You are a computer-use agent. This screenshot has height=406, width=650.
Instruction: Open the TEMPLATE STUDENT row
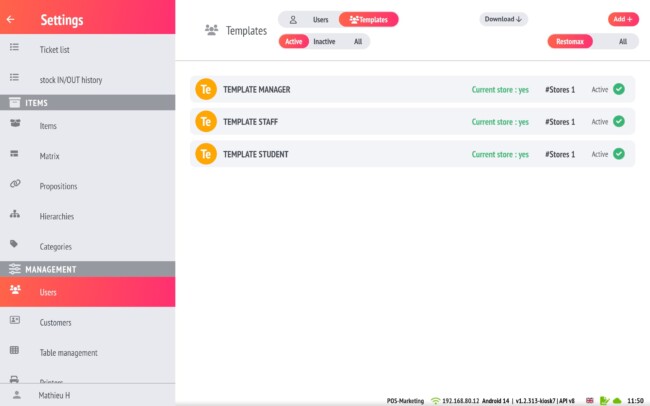click(x=412, y=154)
